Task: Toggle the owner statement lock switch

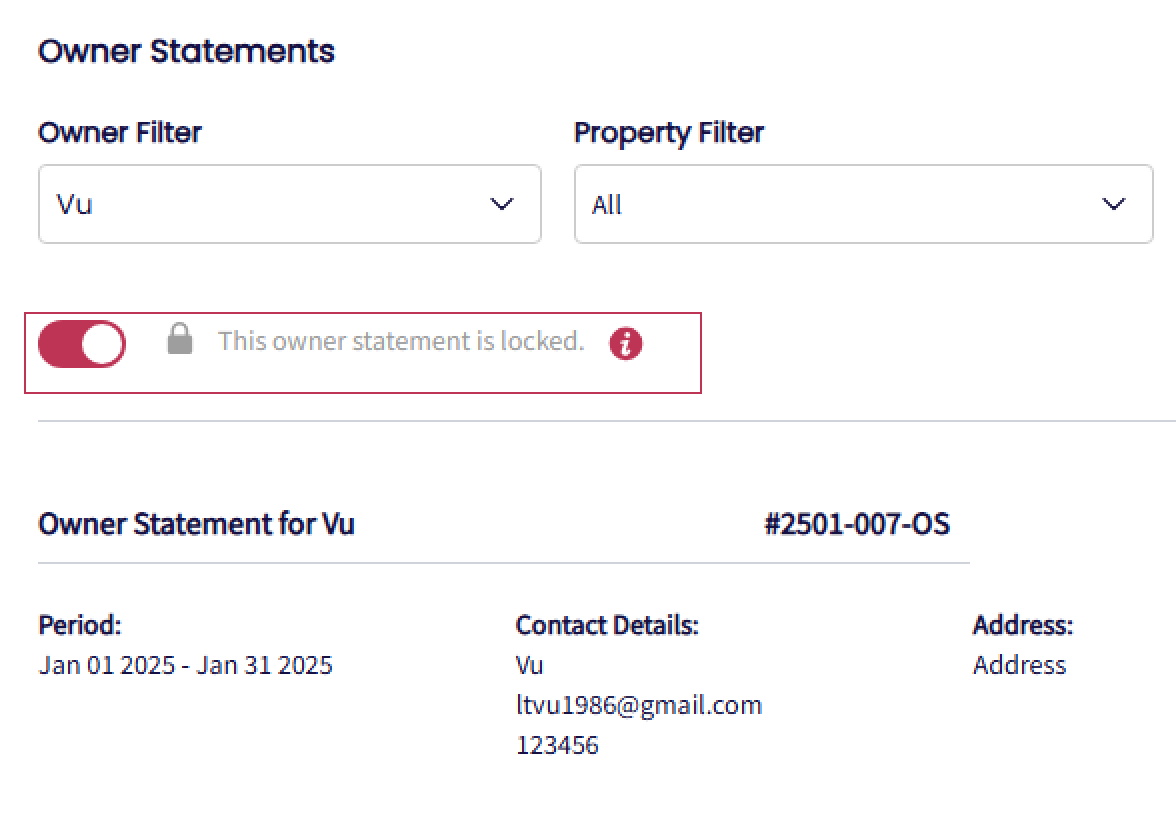Action: (x=82, y=344)
